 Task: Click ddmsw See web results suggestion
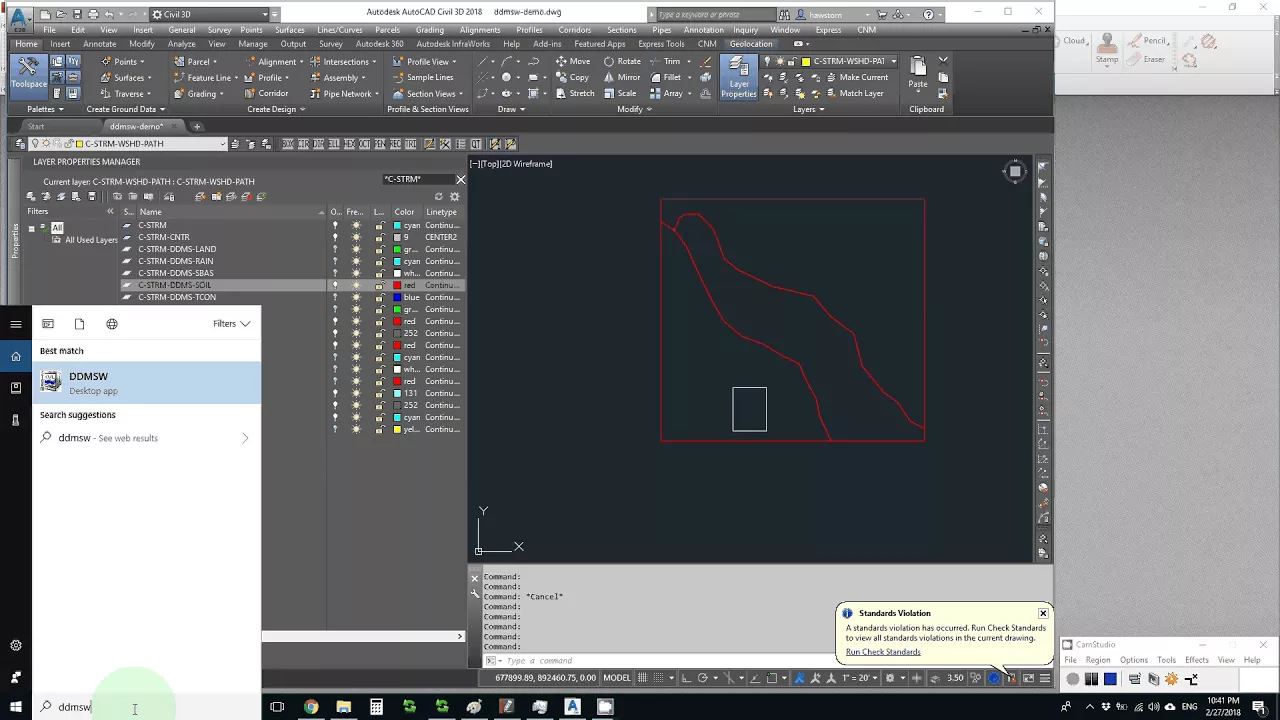point(146,438)
